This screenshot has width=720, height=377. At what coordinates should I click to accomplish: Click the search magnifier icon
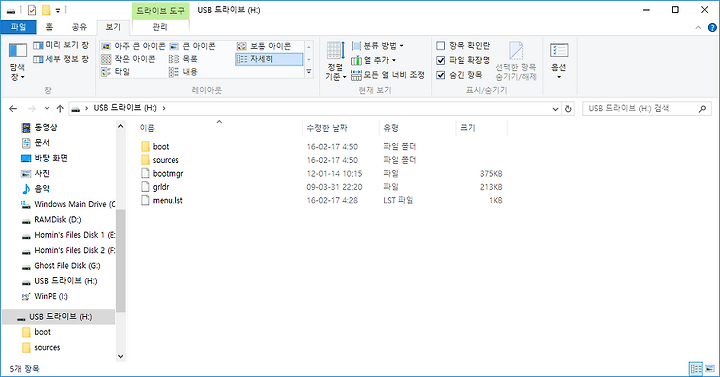coord(702,109)
